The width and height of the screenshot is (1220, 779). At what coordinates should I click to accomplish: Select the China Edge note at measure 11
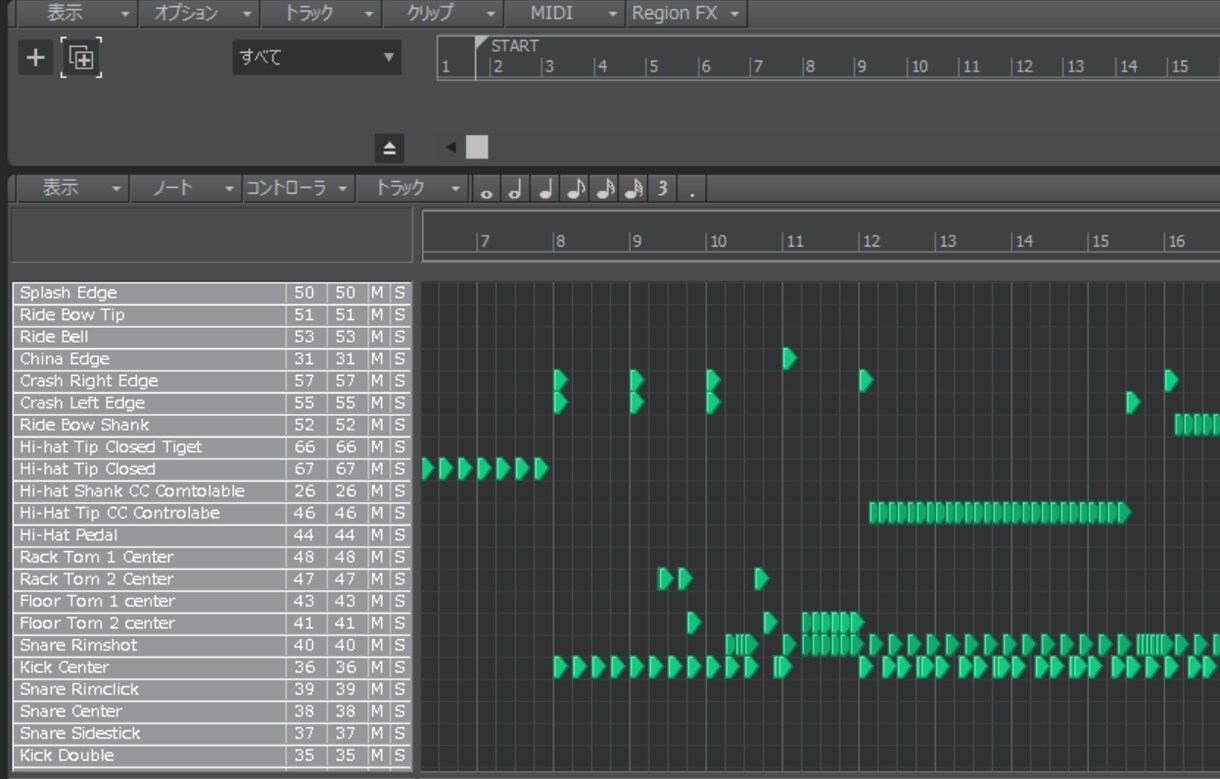tap(789, 358)
